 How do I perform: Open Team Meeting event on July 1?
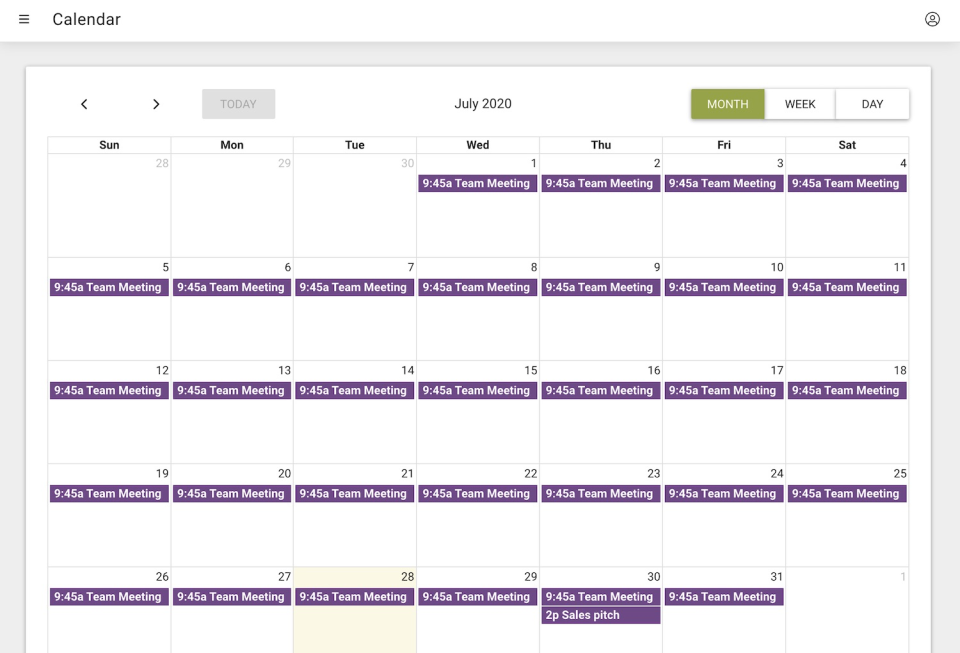[477, 184]
